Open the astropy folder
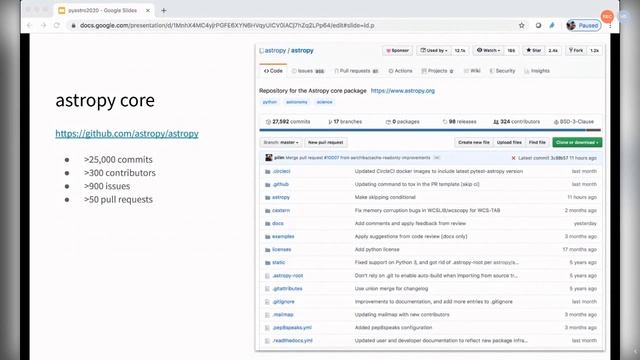 (281, 198)
